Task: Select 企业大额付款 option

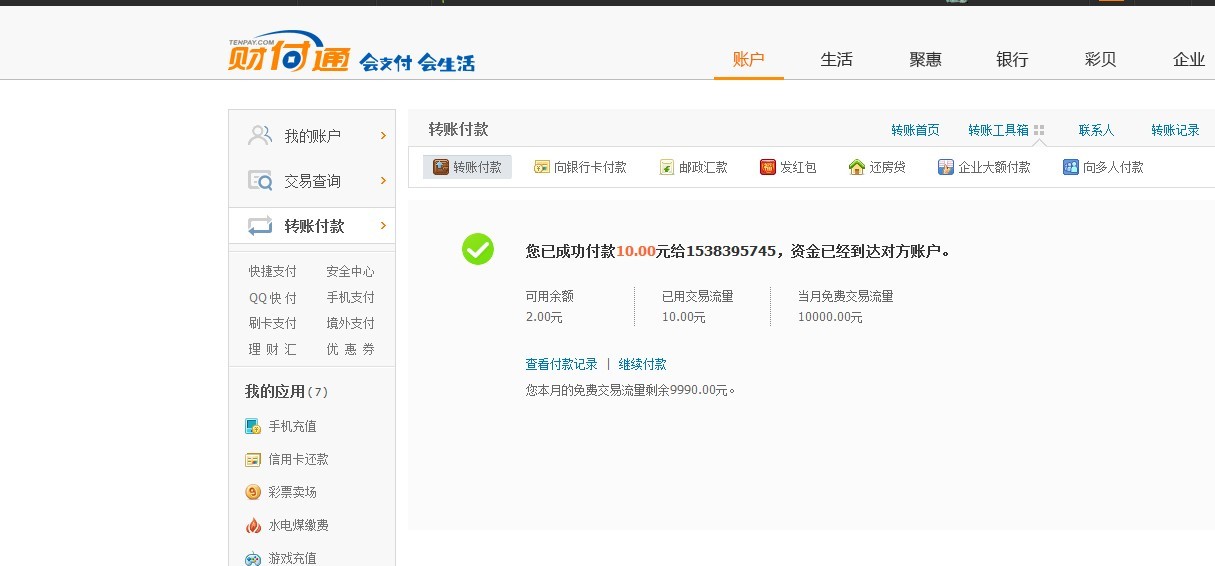Action: coord(994,167)
